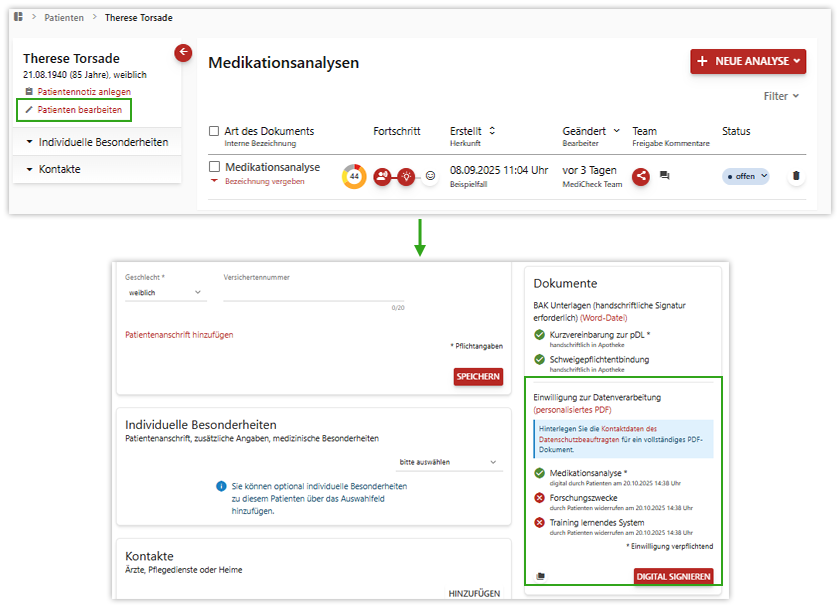Viewport: 840px width, 610px height.
Task: Click the red share team icon
Action: pyautogui.click(x=641, y=176)
